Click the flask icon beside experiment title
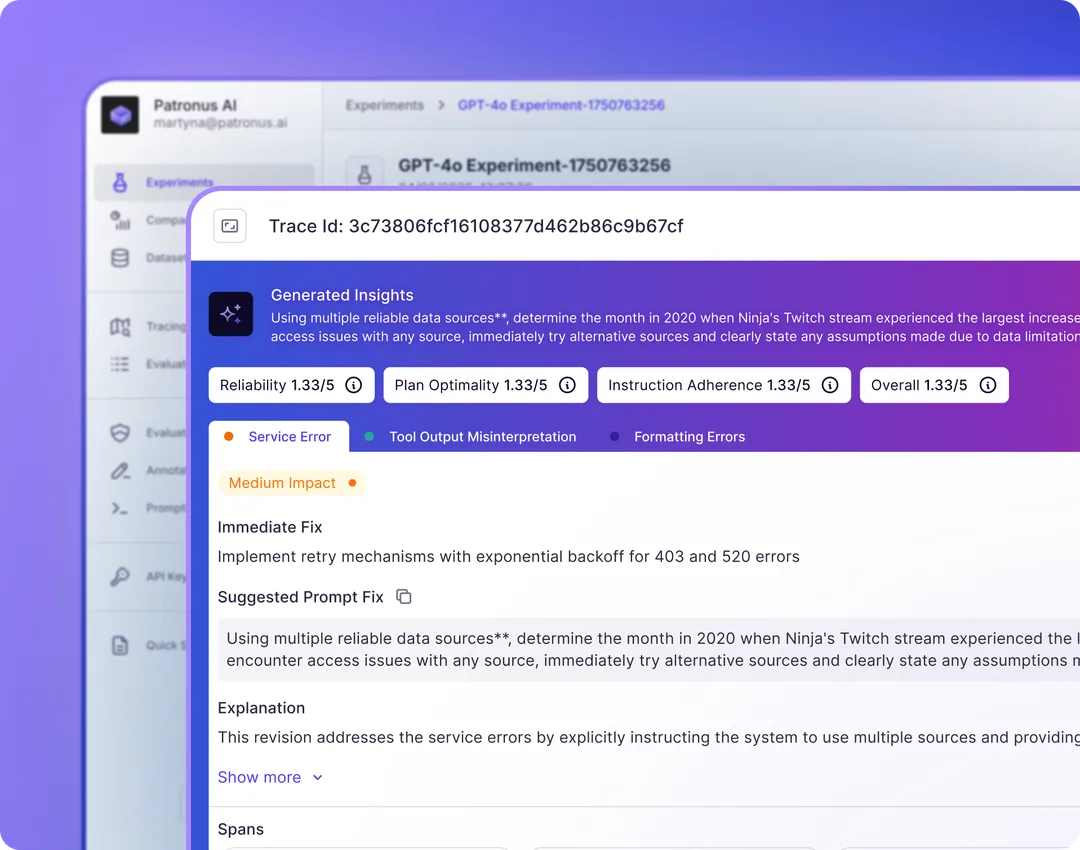This screenshot has height=850, width=1080. [x=364, y=173]
